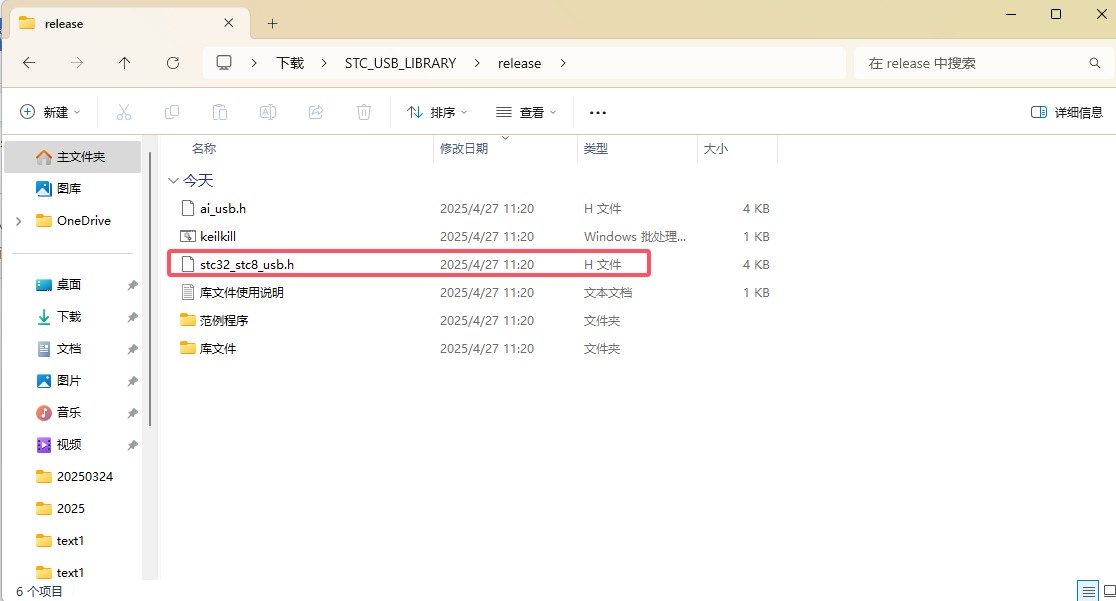Click the Share icon in toolbar
Screen dimensions: 1116x601
[316, 112]
